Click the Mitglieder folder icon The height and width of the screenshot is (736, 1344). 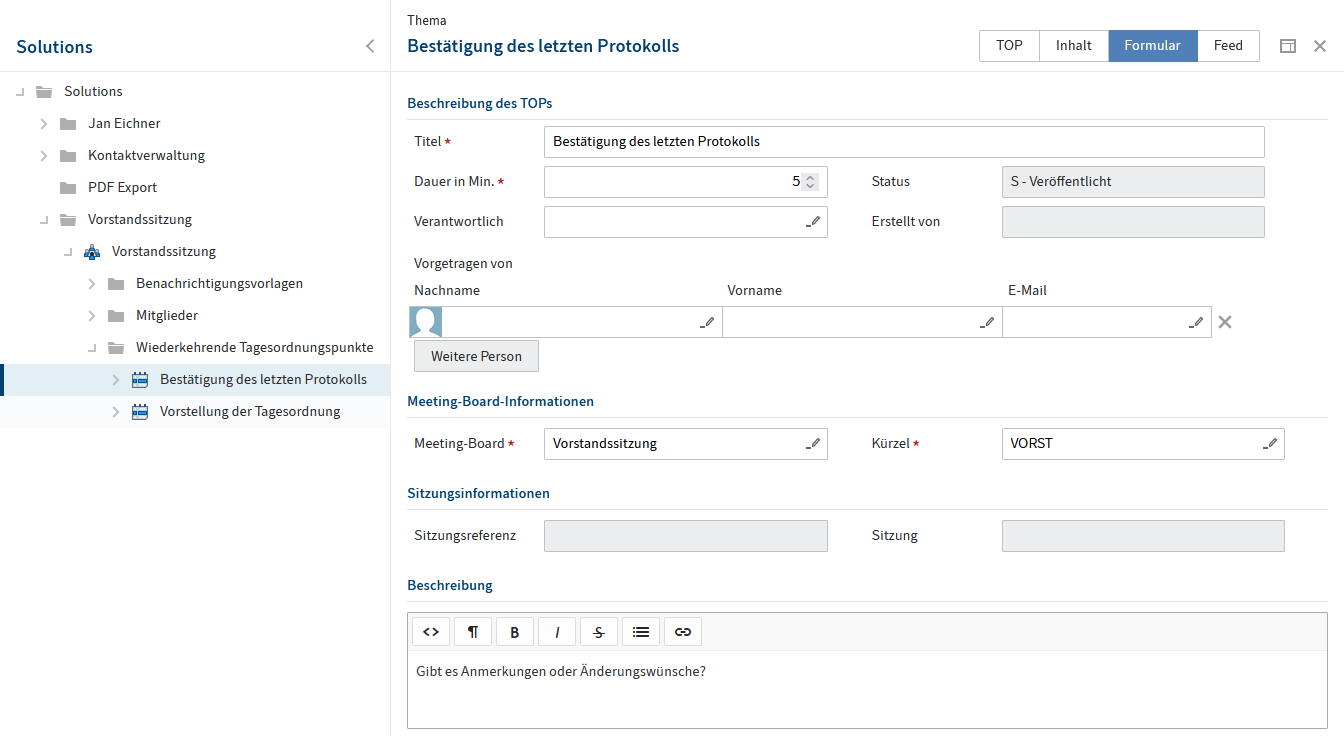click(x=116, y=316)
